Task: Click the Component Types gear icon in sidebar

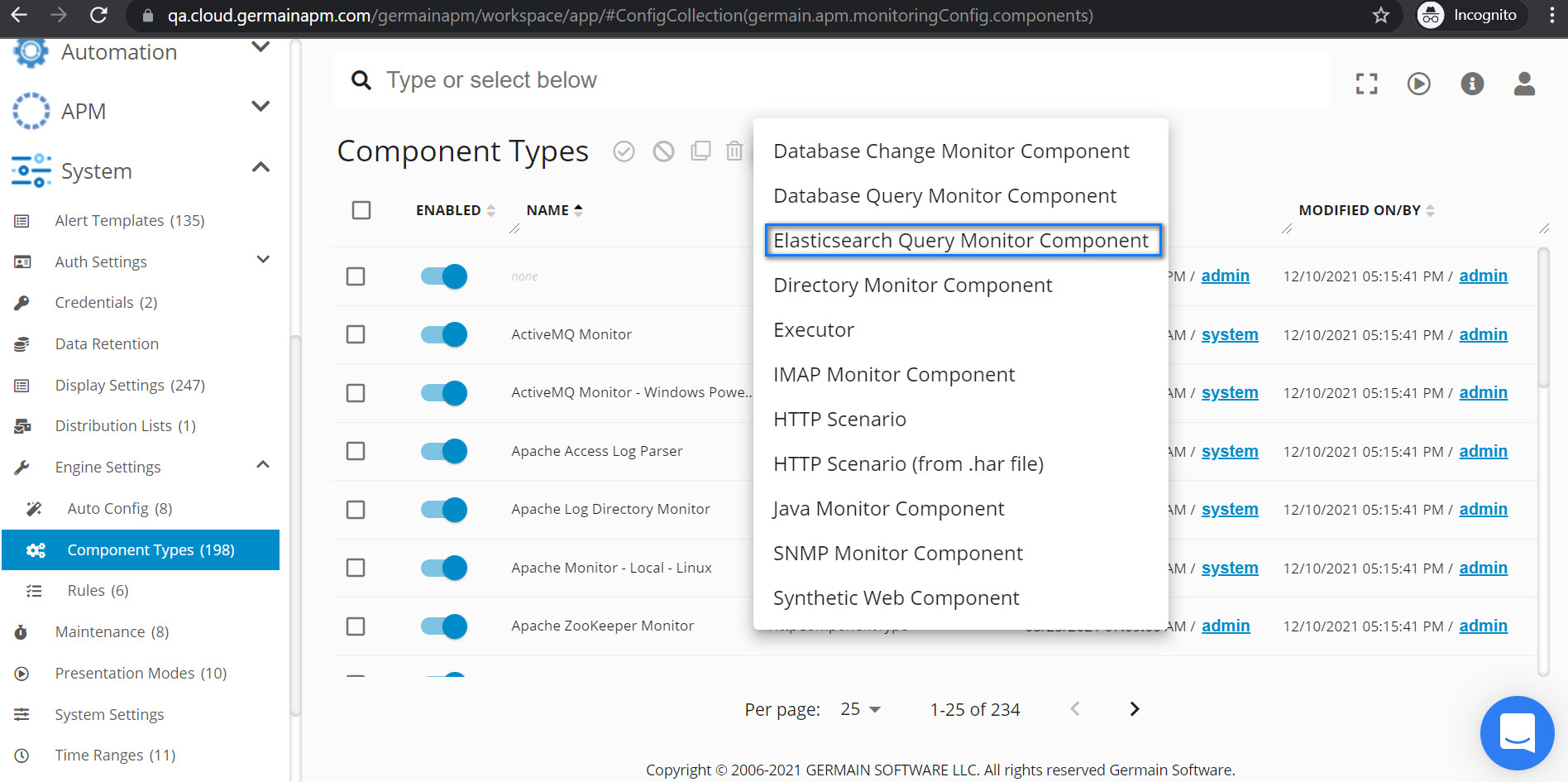Action: tap(35, 549)
